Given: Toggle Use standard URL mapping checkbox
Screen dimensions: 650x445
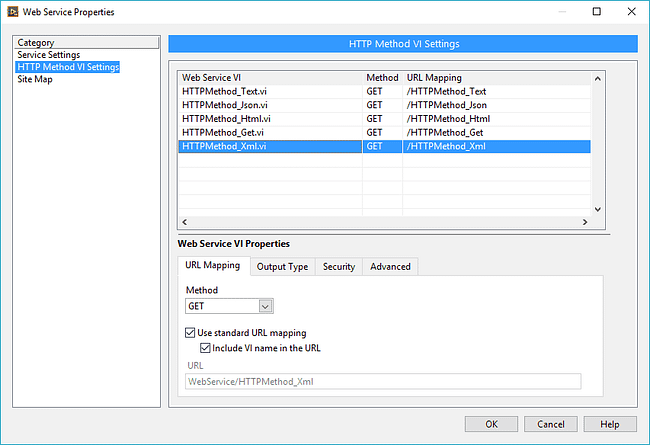Looking at the screenshot, I should [x=192, y=333].
